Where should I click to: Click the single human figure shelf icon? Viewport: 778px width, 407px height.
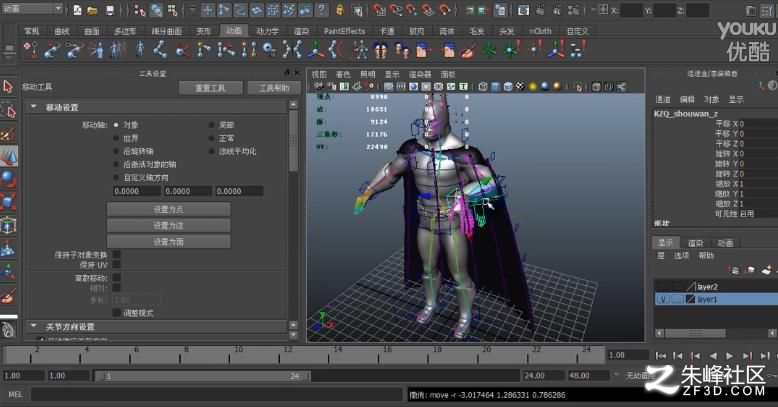pyautogui.click(x=140, y=50)
